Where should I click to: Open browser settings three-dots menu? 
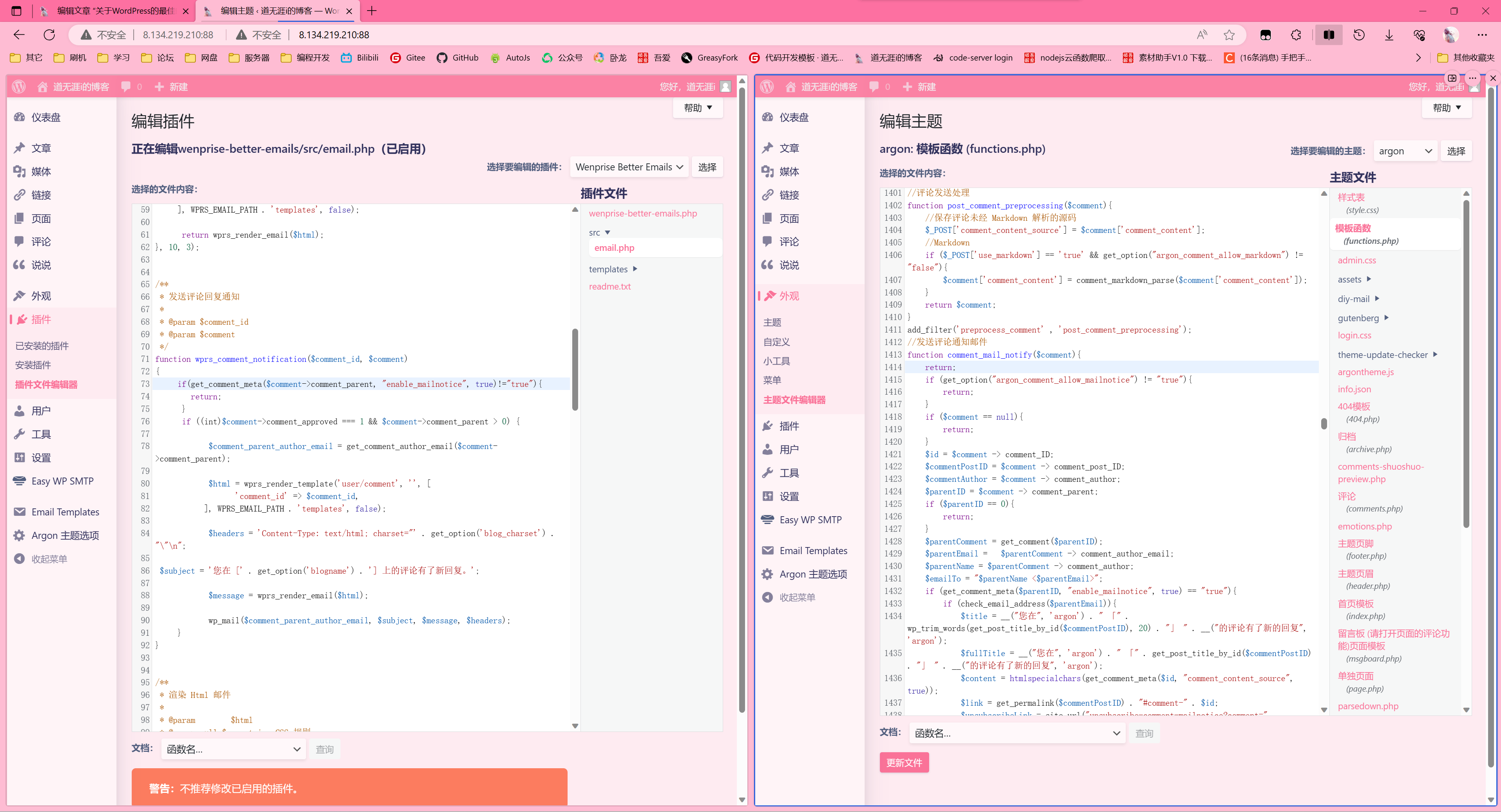1482,35
